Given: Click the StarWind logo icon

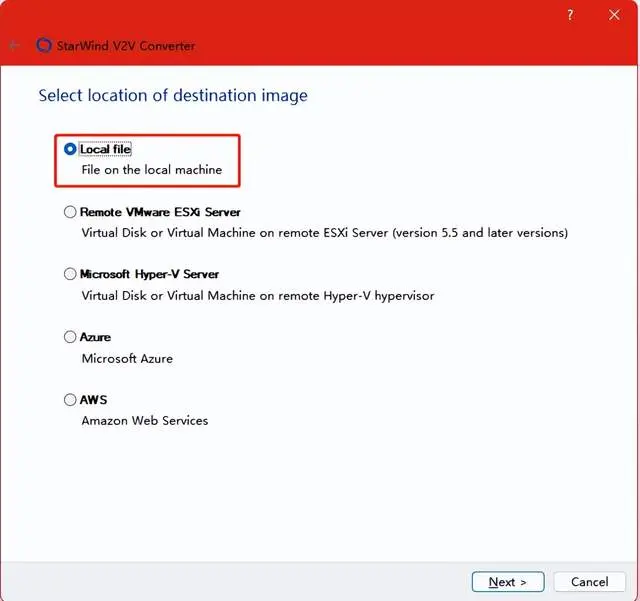Looking at the screenshot, I should pyautogui.click(x=44, y=45).
